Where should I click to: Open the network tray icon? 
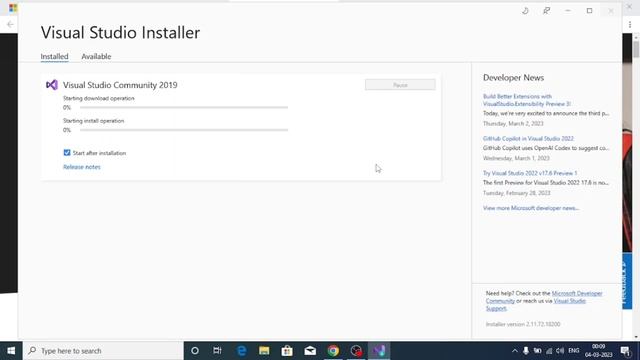(x=549, y=351)
